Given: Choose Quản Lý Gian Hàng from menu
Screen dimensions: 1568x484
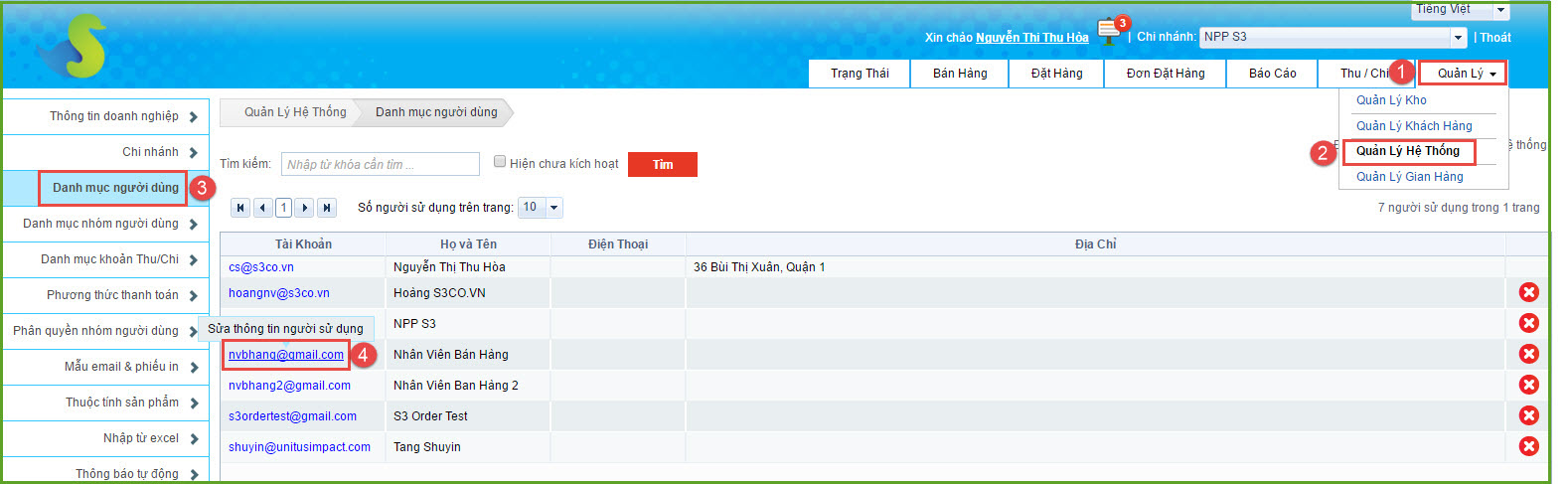Looking at the screenshot, I should click(x=1409, y=177).
